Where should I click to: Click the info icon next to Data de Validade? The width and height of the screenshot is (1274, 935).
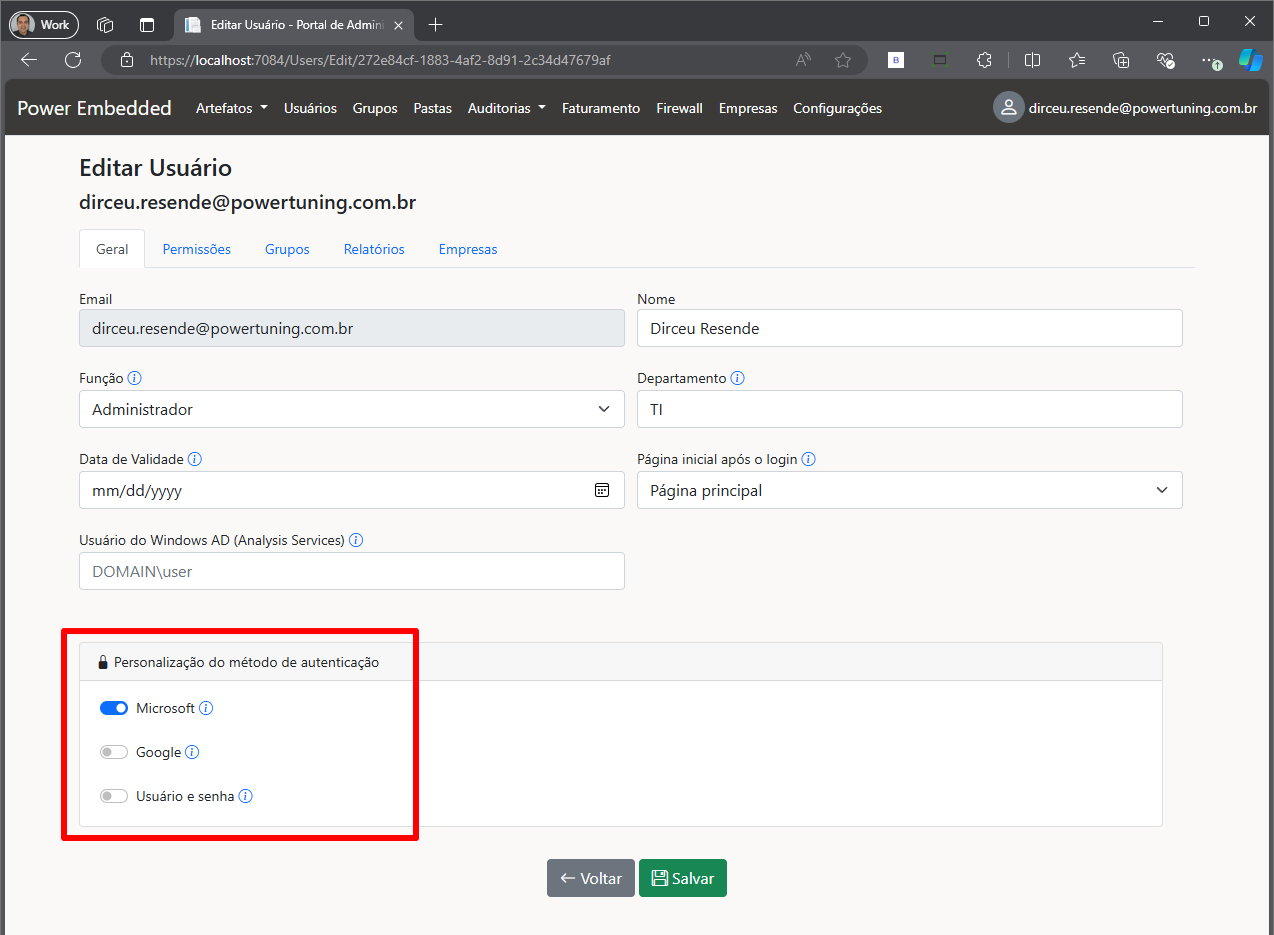(x=195, y=460)
